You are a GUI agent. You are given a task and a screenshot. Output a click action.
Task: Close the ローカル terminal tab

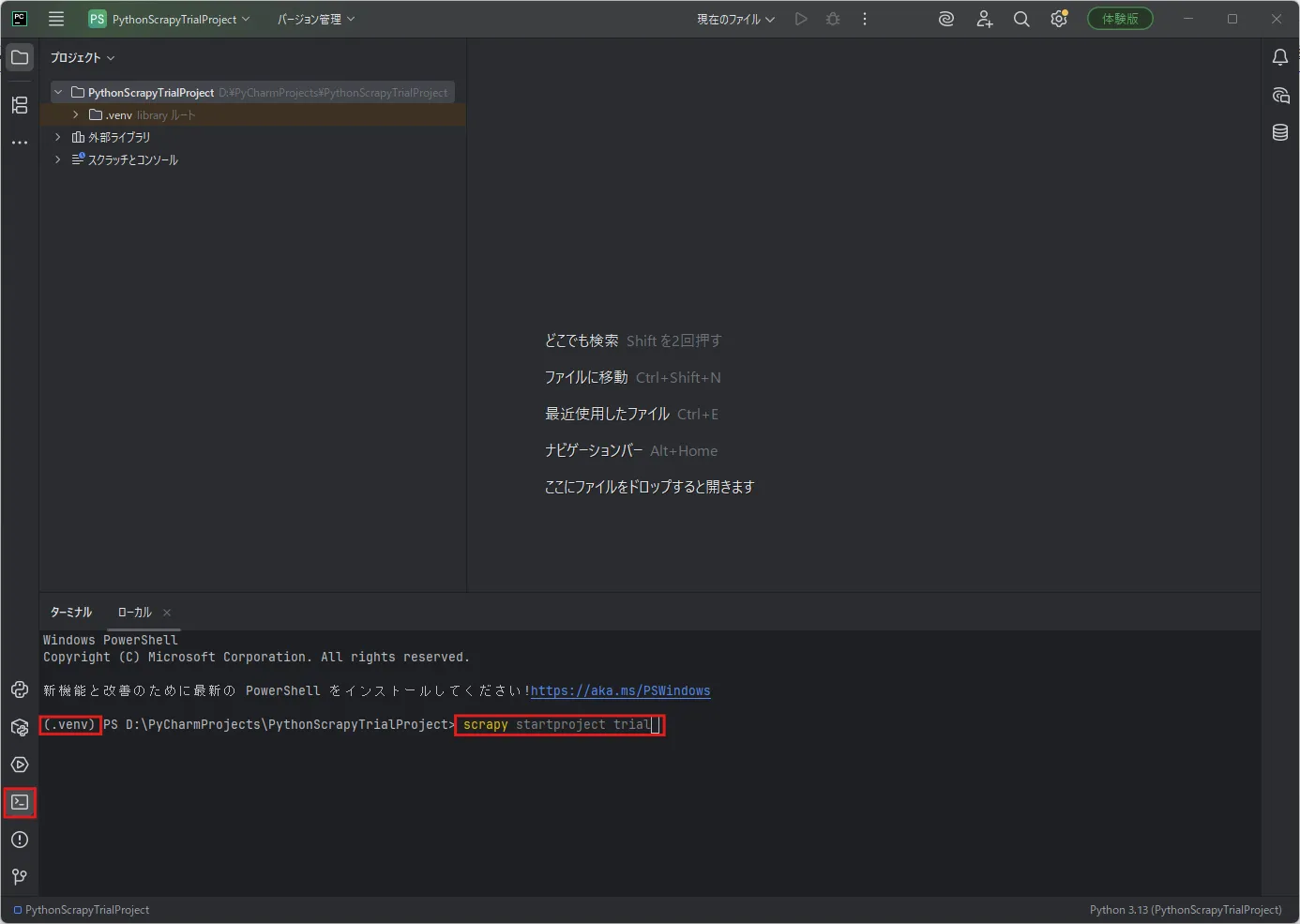(x=167, y=613)
